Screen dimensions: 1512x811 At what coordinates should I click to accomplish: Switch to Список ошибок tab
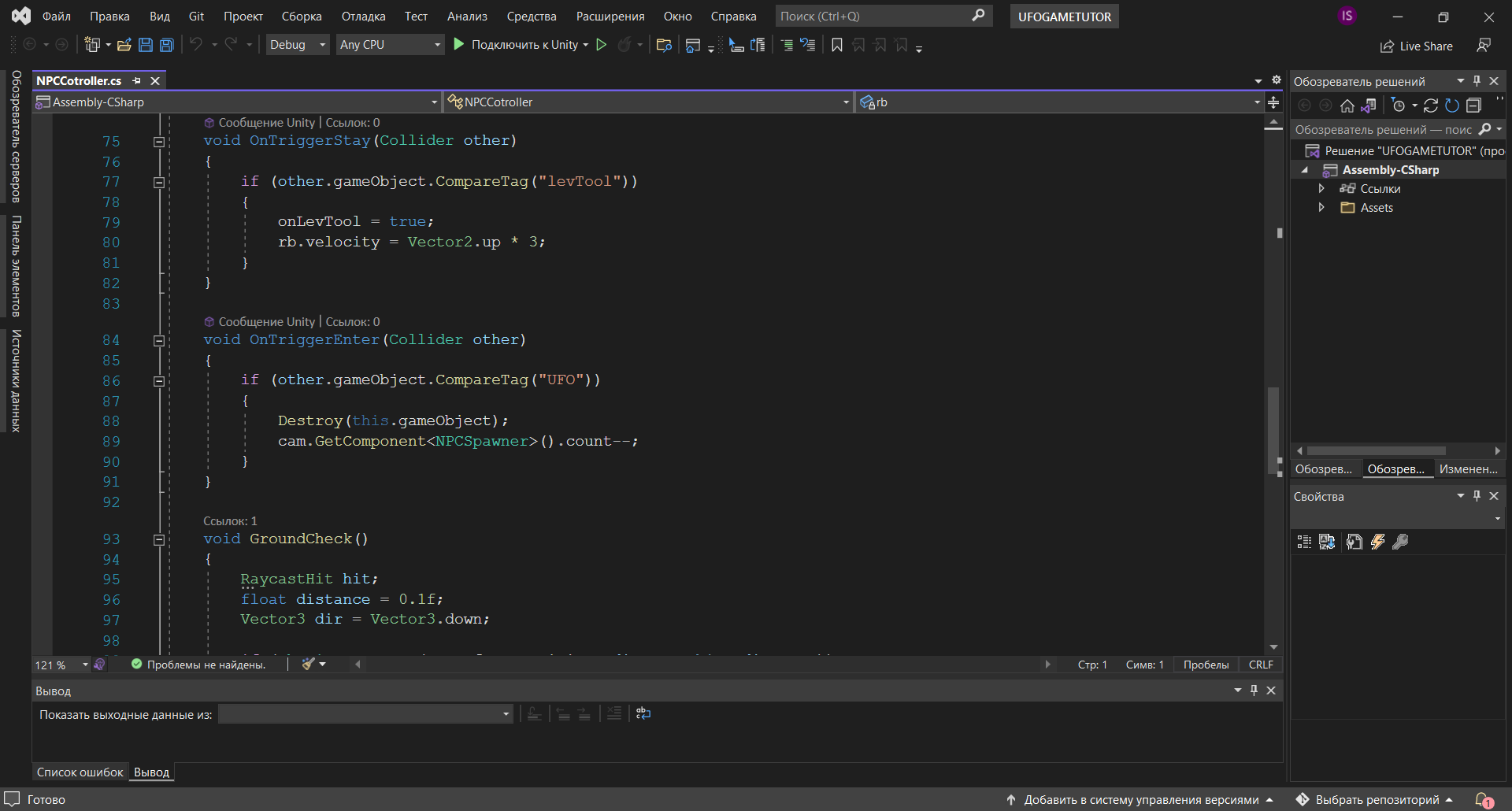pos(80,772)
